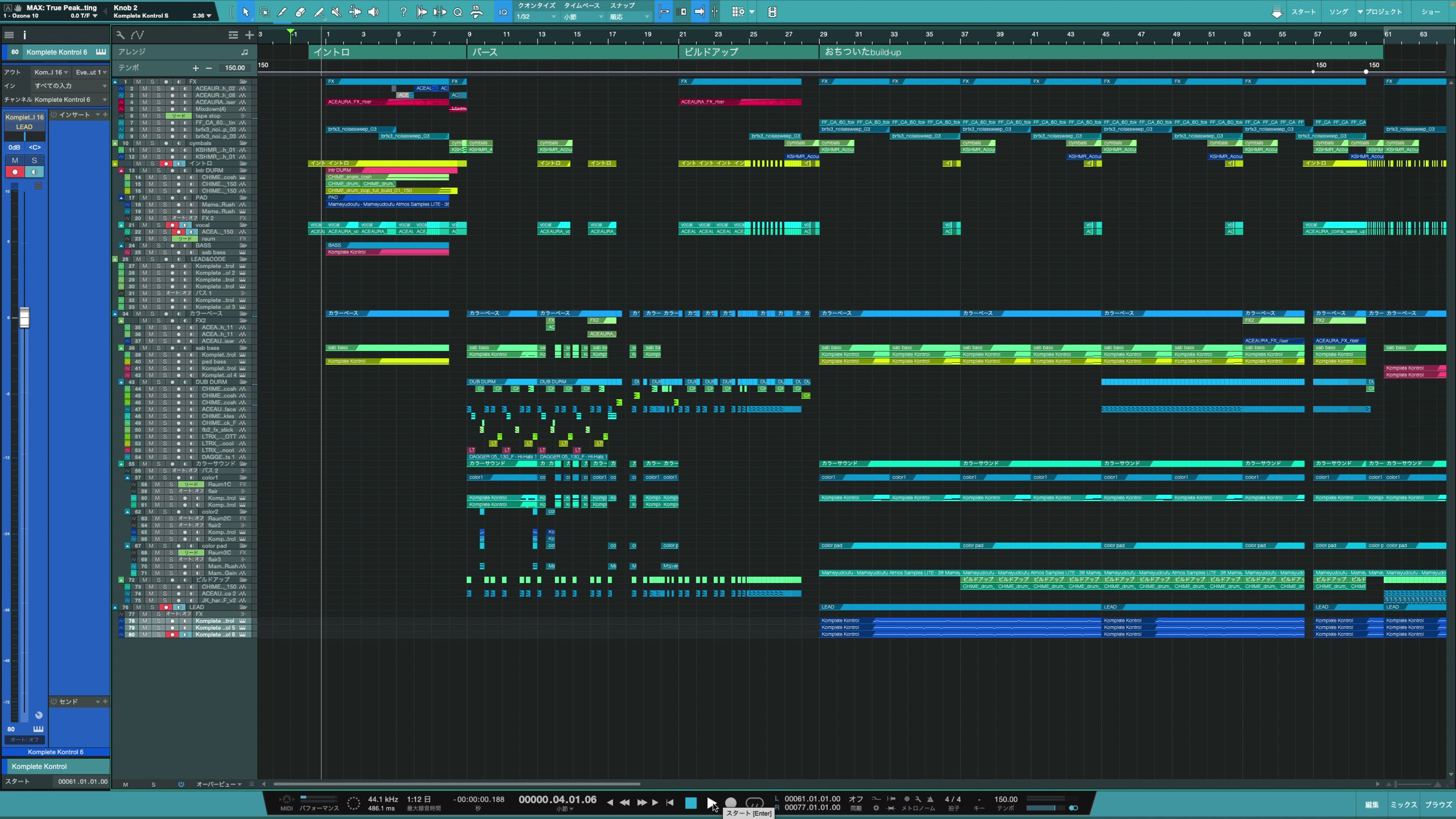Open the ソング (Song) page
This screenshot has width=1456, height=819.
(x=1338, y=12)
